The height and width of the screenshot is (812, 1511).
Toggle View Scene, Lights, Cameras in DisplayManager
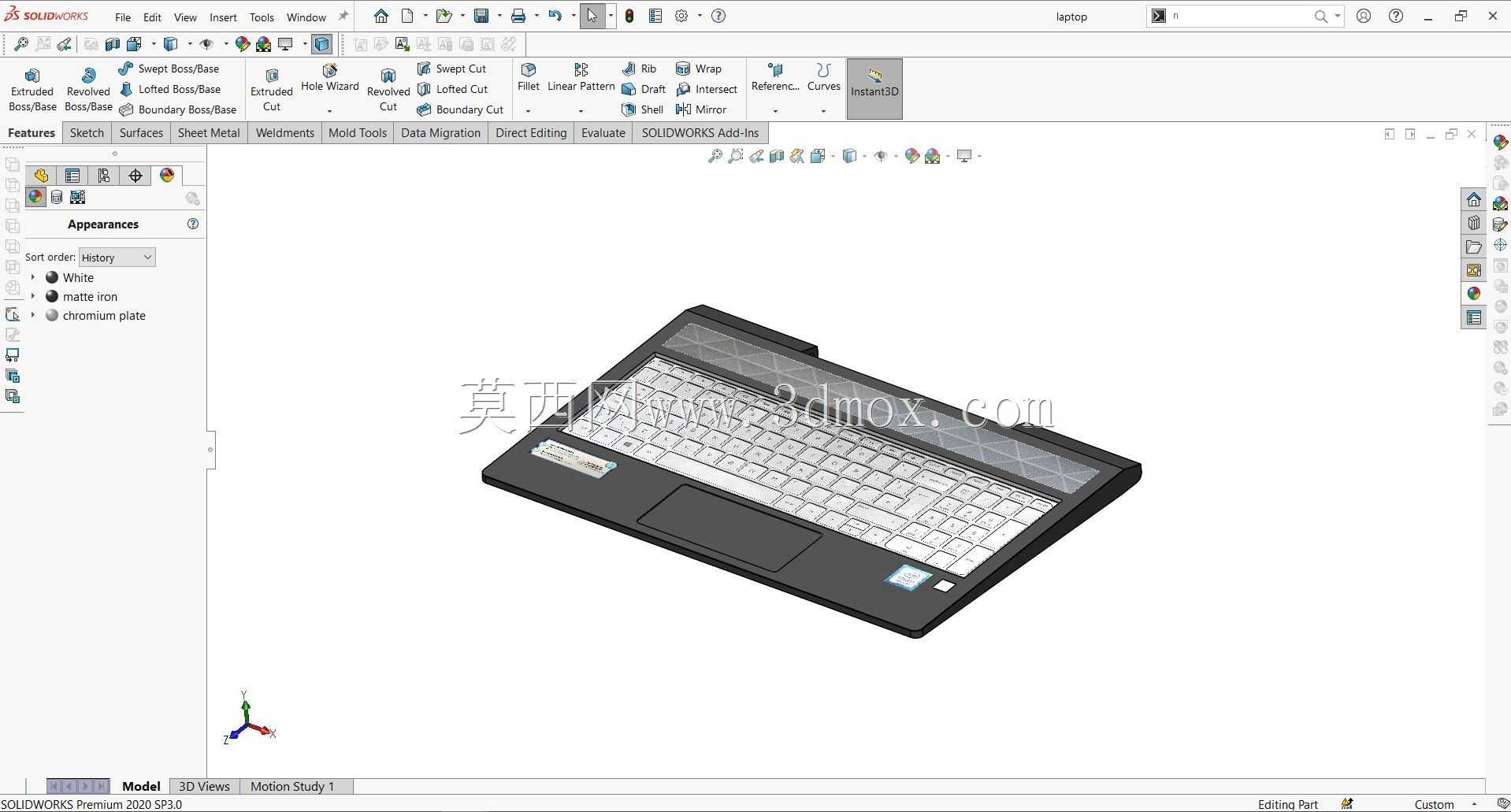point(78,197)
